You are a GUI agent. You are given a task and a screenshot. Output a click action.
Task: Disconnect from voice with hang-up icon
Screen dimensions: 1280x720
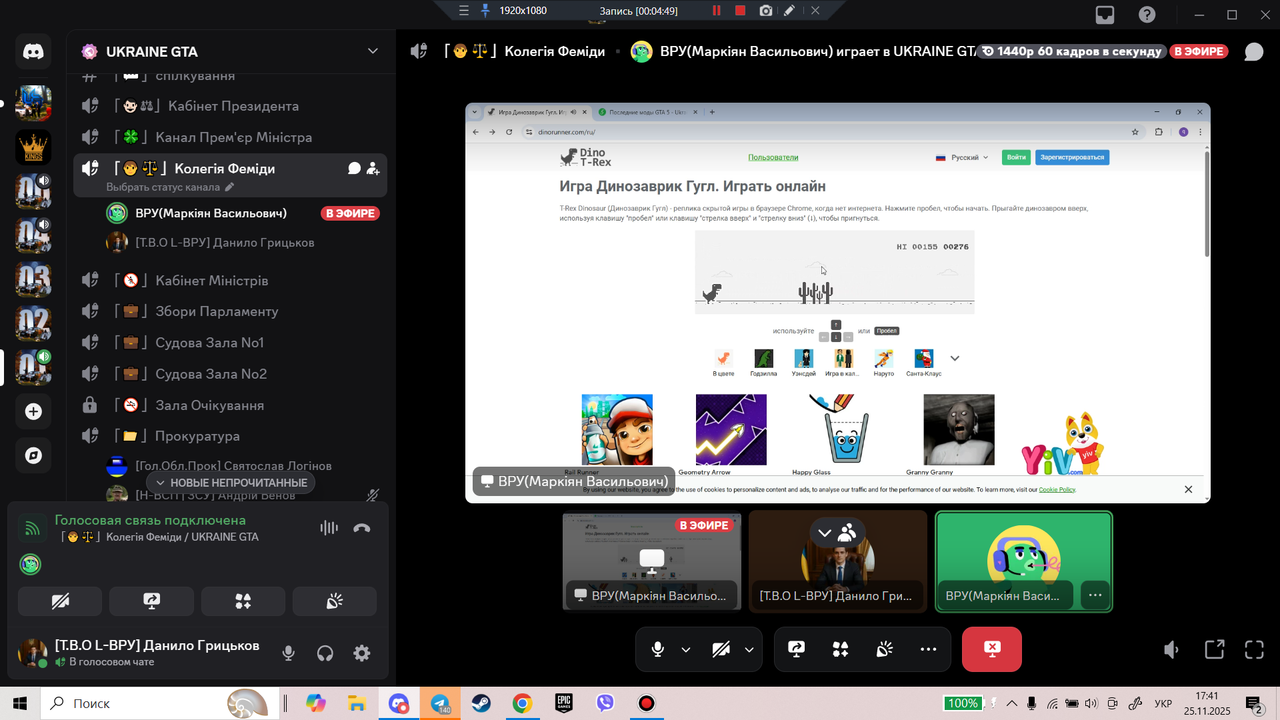tap(362, 528)
